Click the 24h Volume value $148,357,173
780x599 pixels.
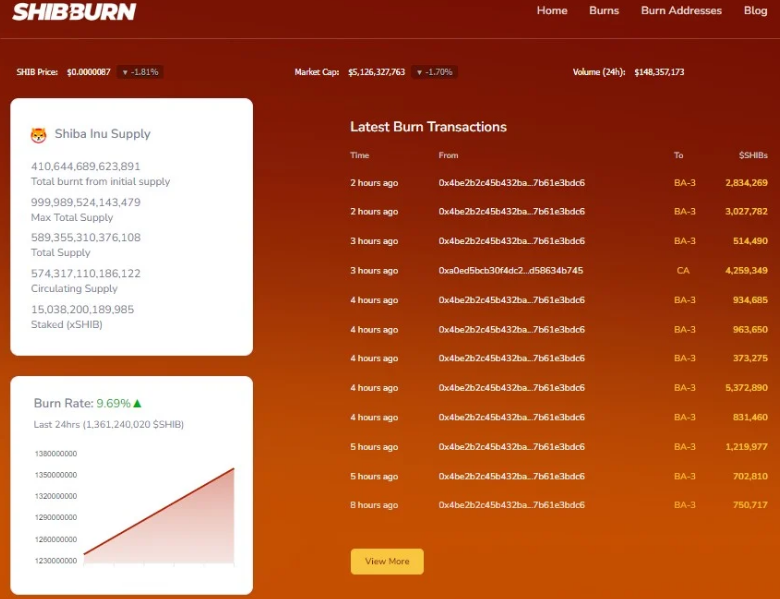pyautogui.click(x=659, y=72)
